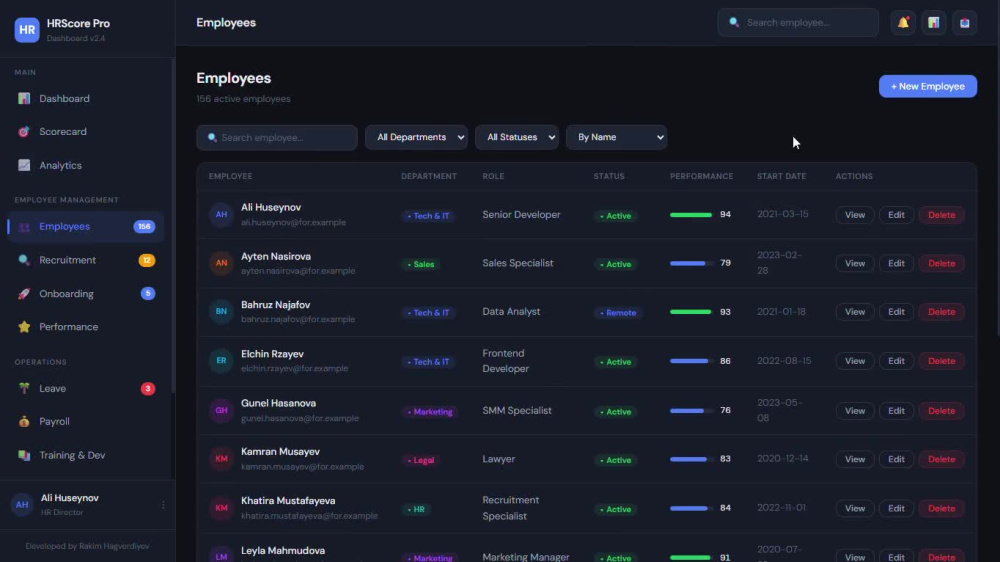Click the Employees sidebar icon
The image size is (1000, 562).
(x=24, y=227)
